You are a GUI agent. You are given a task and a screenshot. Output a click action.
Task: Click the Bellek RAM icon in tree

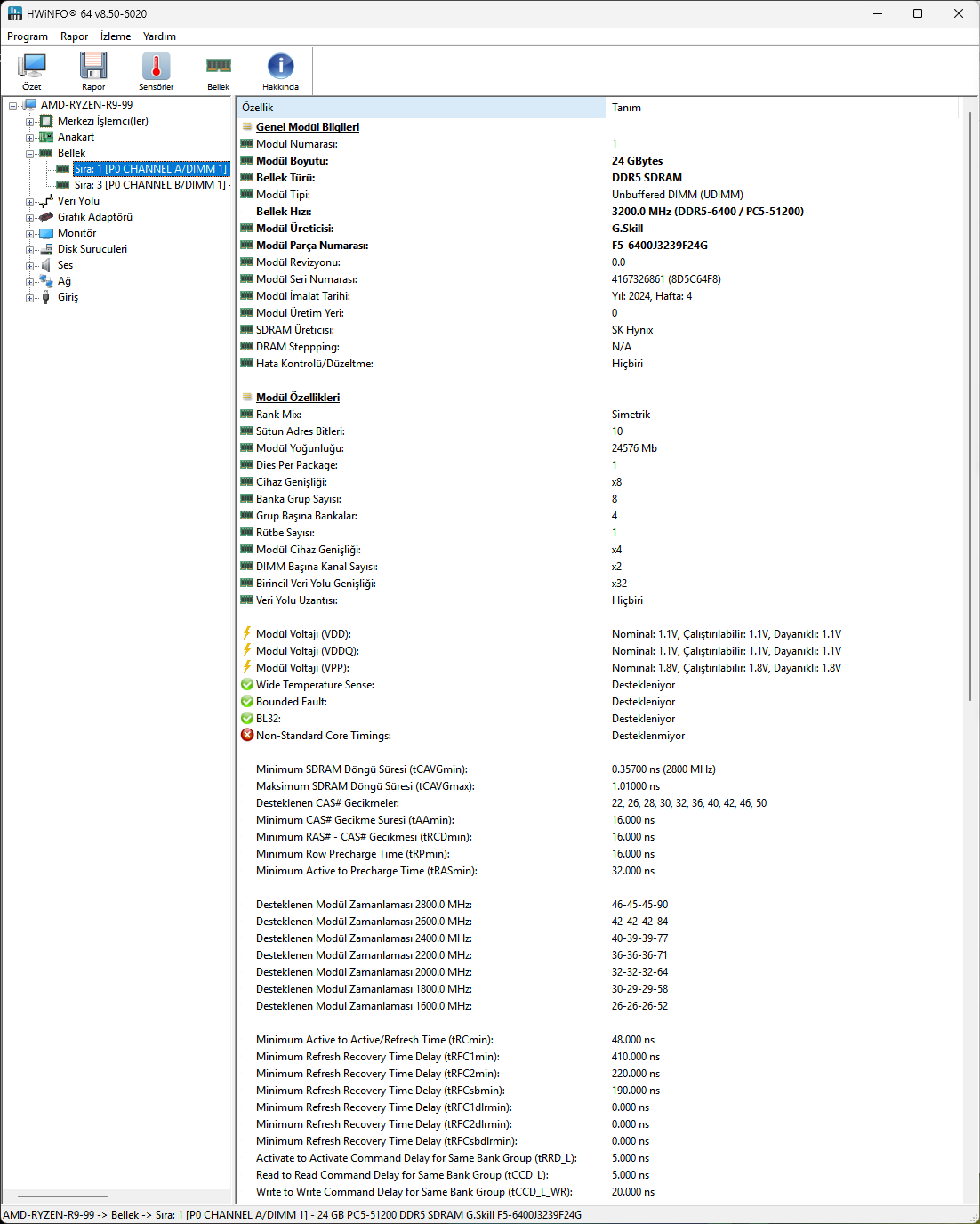point(46,153)
